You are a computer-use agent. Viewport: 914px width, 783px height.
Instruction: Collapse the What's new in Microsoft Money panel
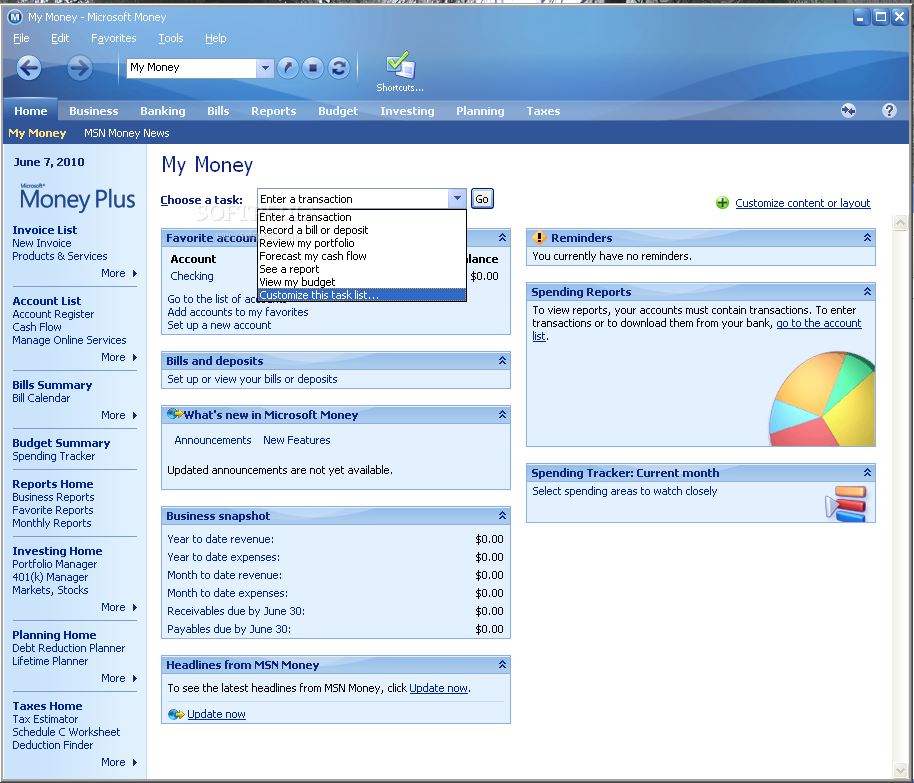click(502, 414)
